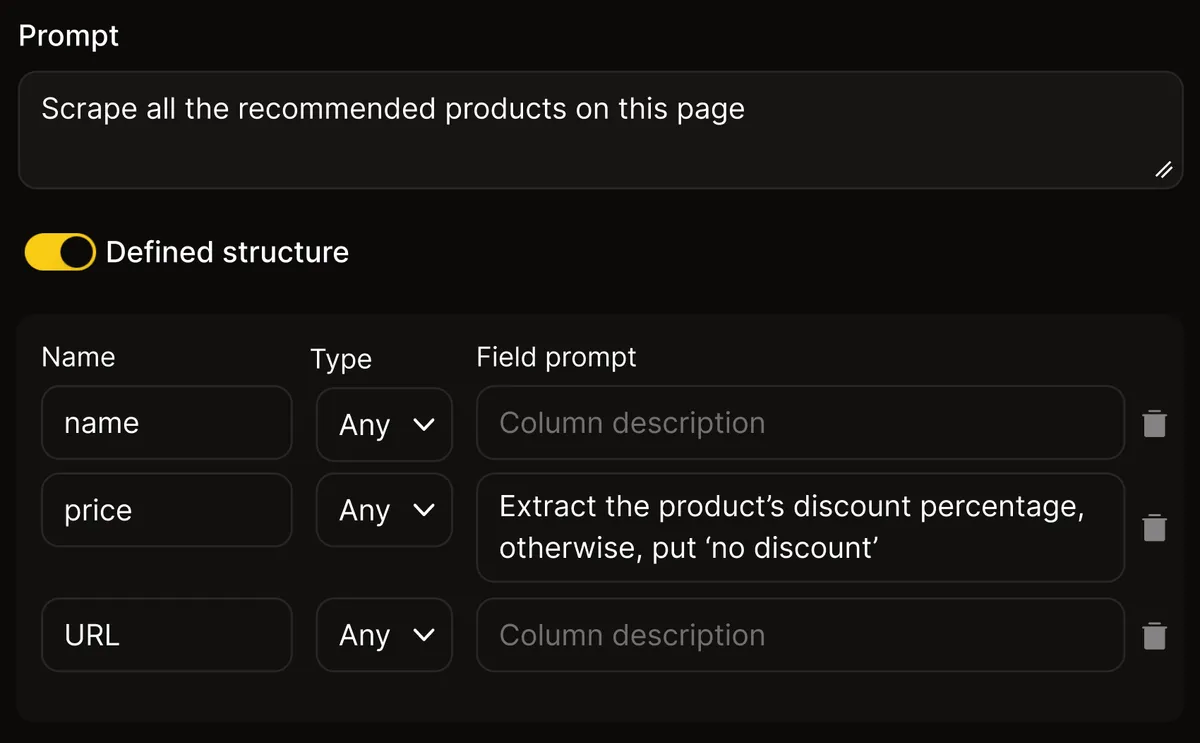Remove the URL row using its trash icon
This screenshot has height=743, width=1200.
click(1154, 636)
